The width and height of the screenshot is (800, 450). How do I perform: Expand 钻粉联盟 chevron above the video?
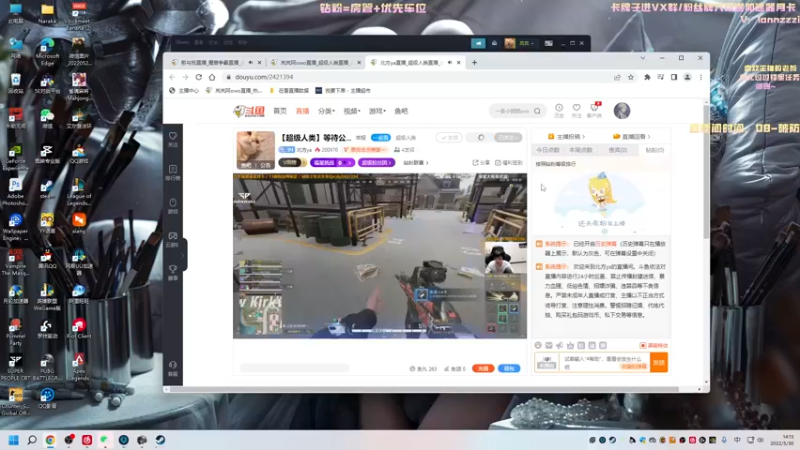(x=416, y=163)
